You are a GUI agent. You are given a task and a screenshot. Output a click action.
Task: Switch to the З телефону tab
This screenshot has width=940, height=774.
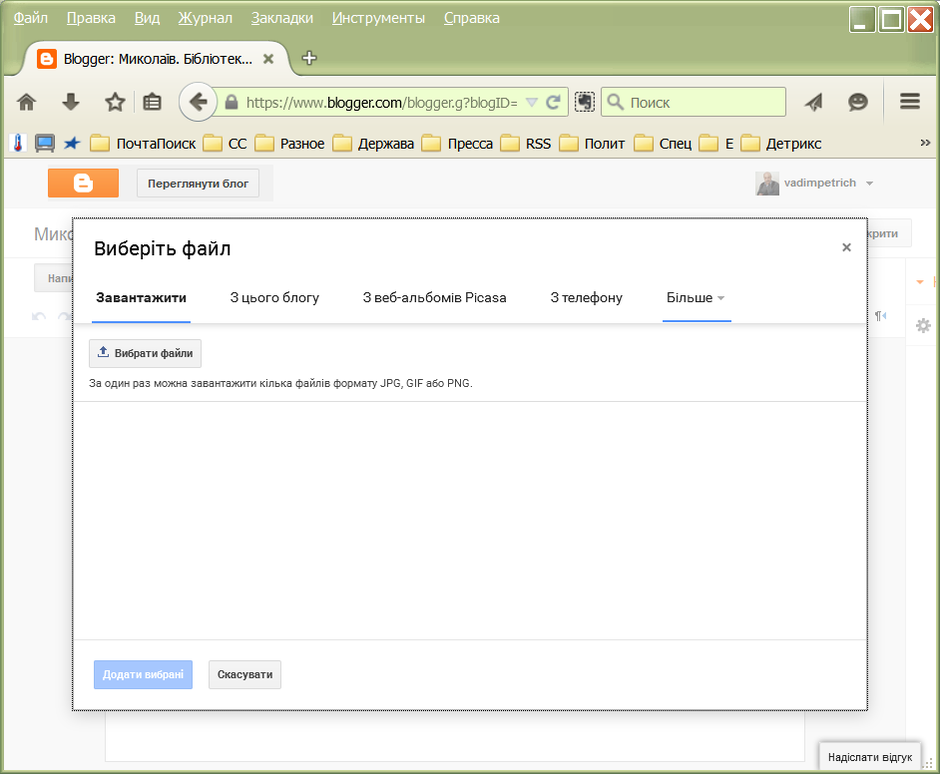point(586,298)
